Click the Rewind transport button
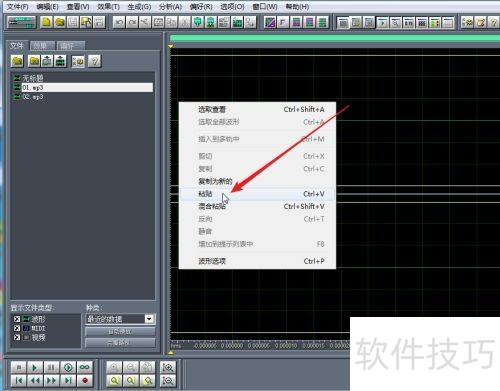Screen dimensions: 500x391 tap(35, 380)
